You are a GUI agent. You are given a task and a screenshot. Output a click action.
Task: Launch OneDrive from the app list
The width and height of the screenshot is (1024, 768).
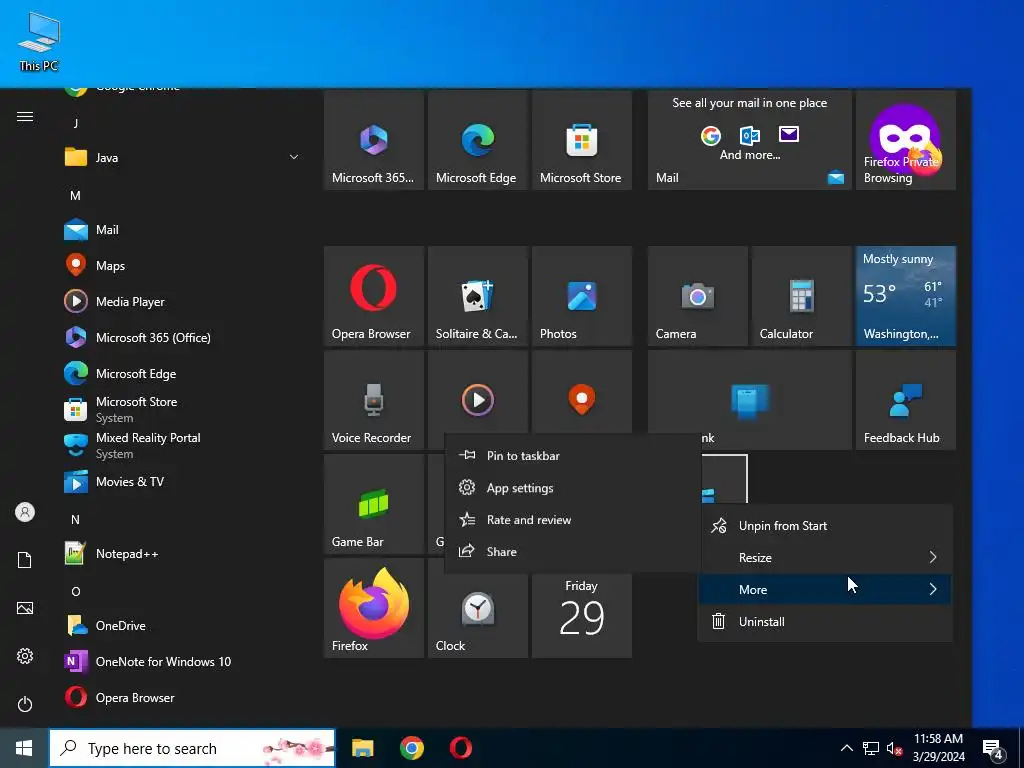click(x=183, y=626)
